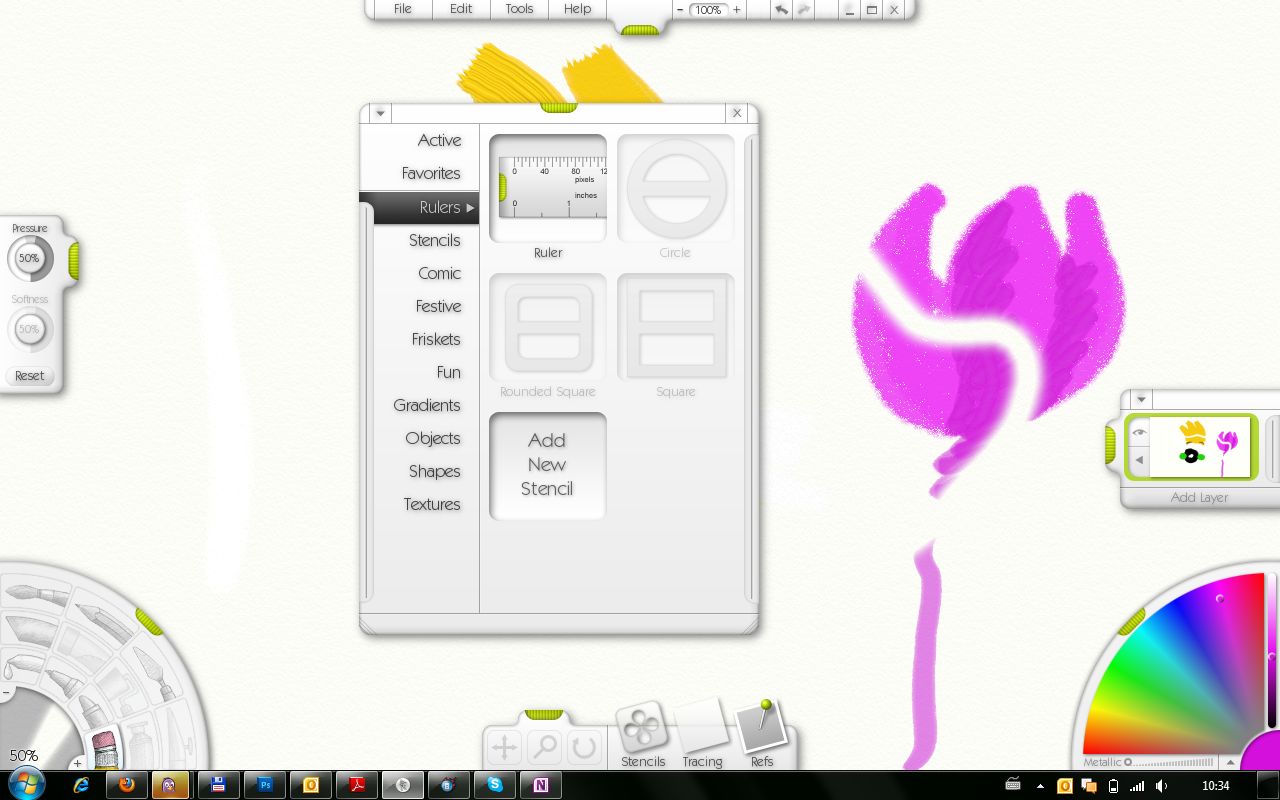Close the stencil collection panel
The height and width of the screenshot is (800, 1280).
pos(737,113)
